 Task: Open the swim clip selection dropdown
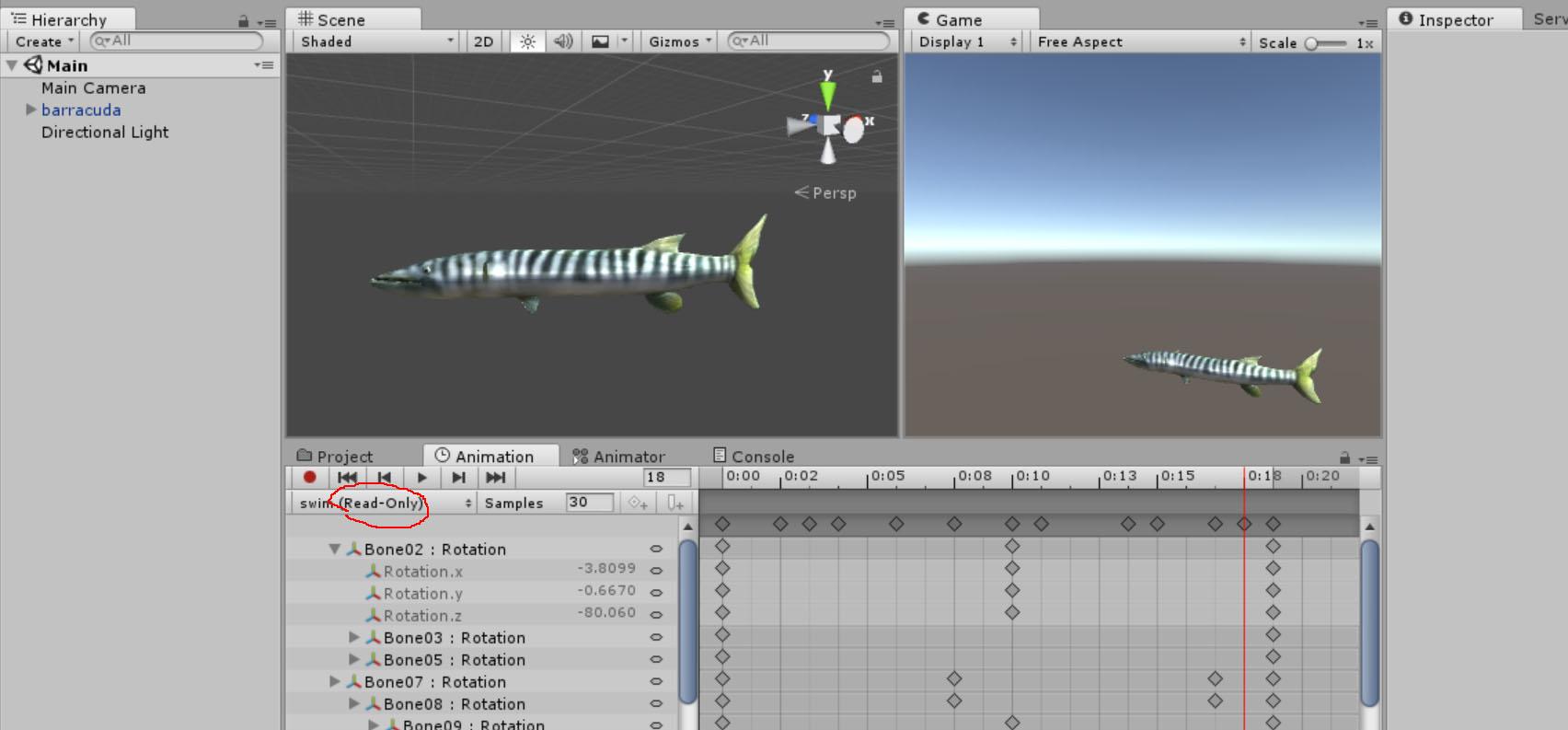pos(384,503)
